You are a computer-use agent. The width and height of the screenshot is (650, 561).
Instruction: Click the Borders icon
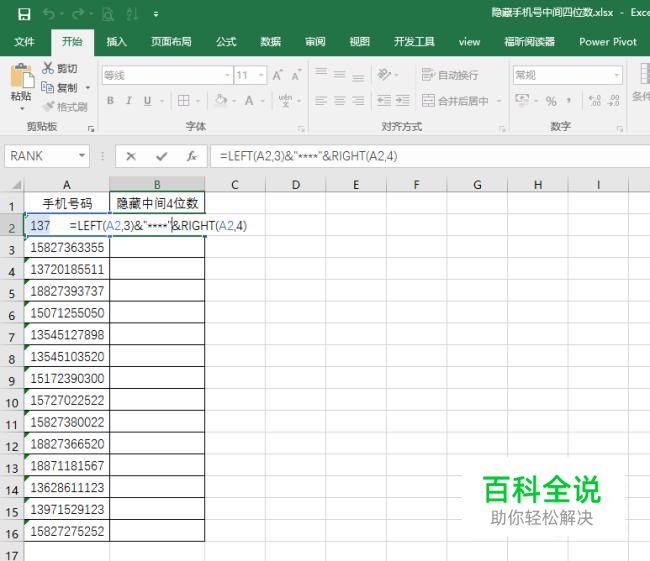click(x=184, y=101)
